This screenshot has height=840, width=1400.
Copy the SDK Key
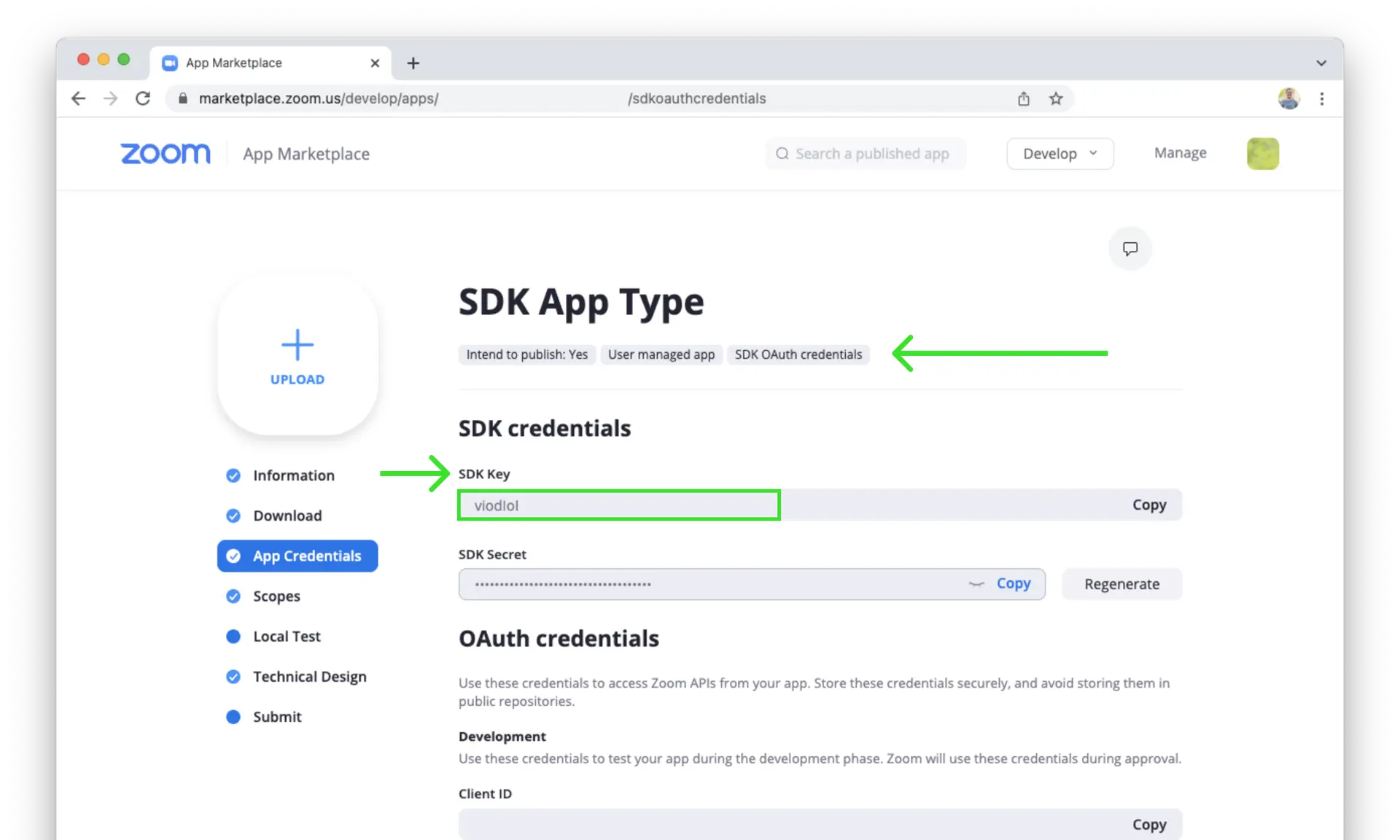[x=1149, y=505]
